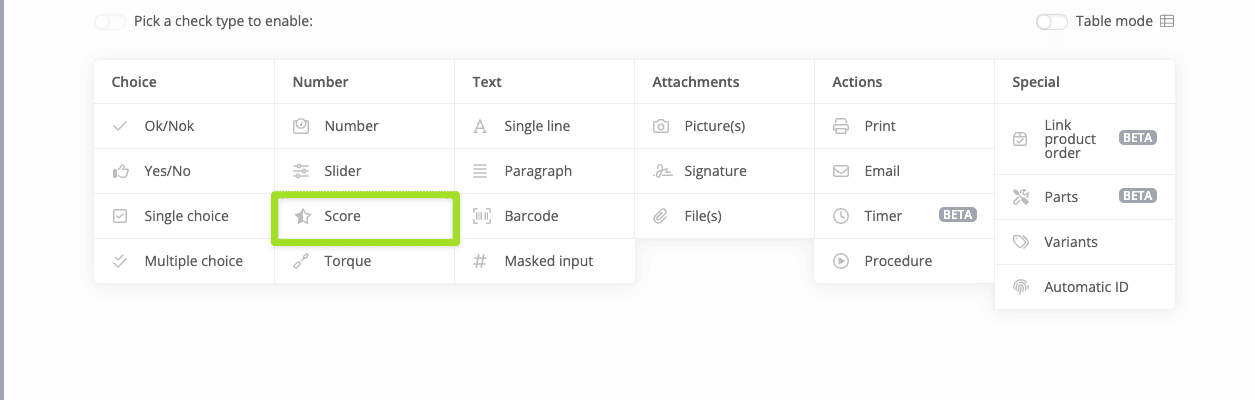Select the Paragraph text type
Viewport: 1255px width, 400px height.
click(x=538, y=171)
